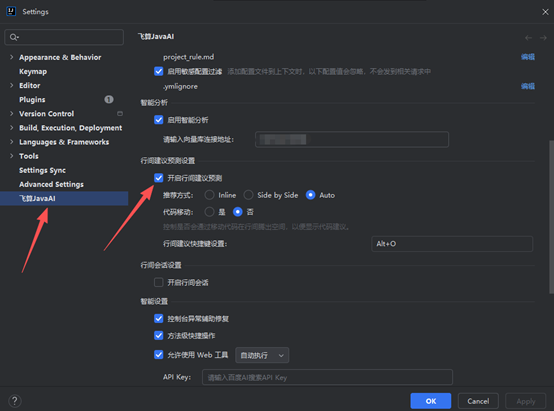Go back with the left arrow icon

[528, 37]
